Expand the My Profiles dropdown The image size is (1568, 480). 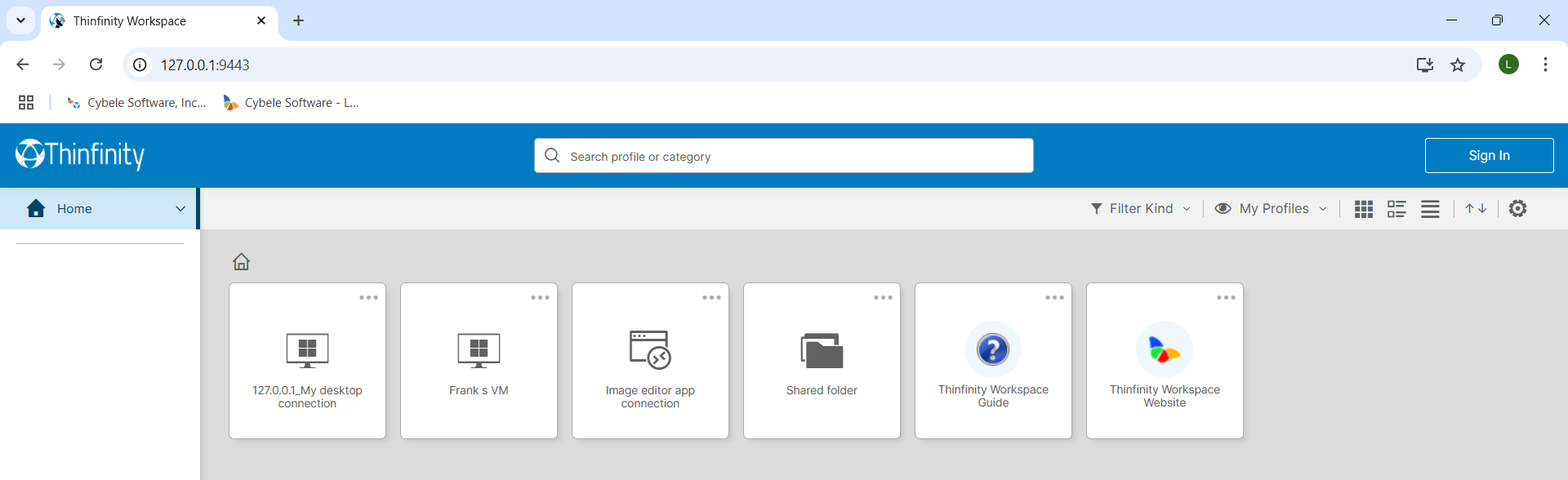point(1272,209)
